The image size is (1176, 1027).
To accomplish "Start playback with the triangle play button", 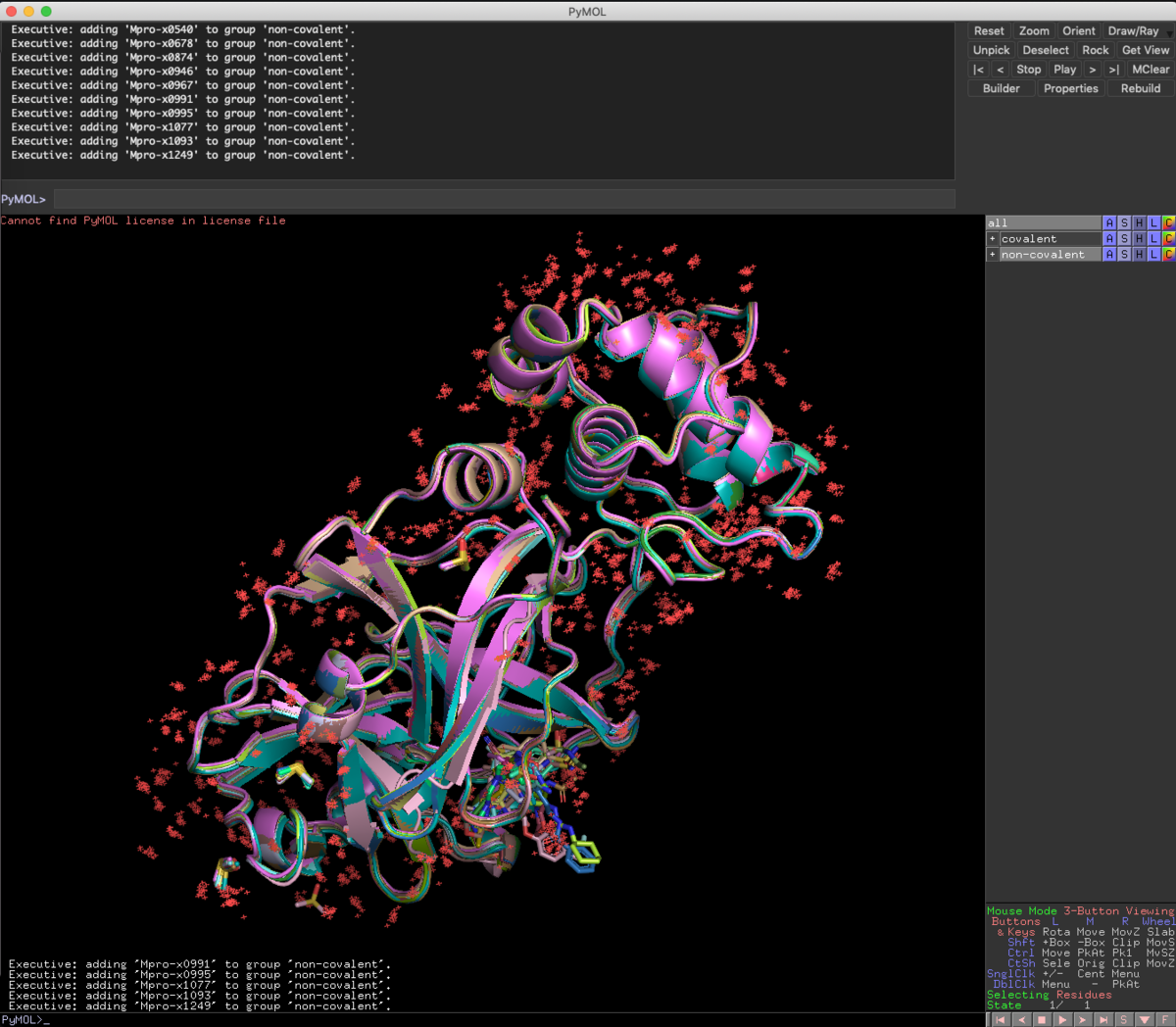I will pyautogui.click(x=1062, y=1019).
